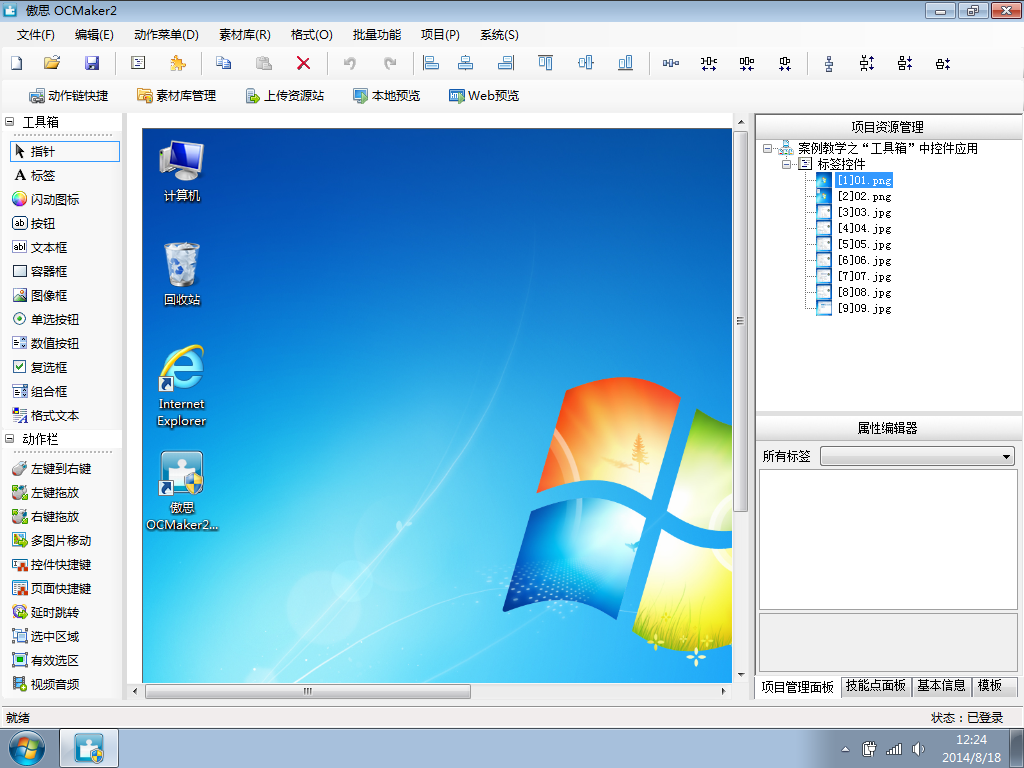
Task: Click the Redo arrow icon
Action: pyautogui.click(x=390, y=63)
